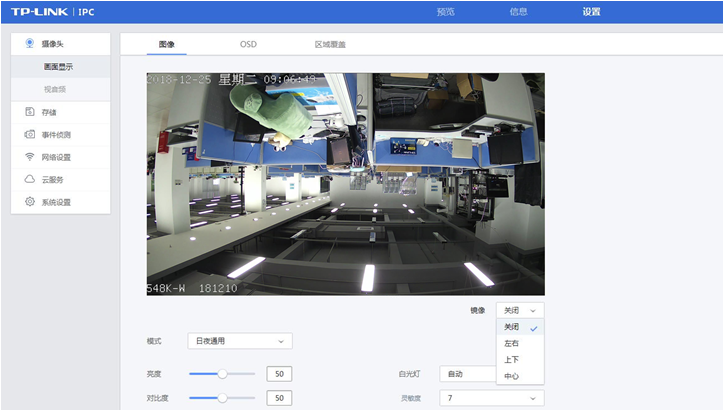Open the 模式 mode dropdown
The image size is (724, 411).
pos(239,341)
